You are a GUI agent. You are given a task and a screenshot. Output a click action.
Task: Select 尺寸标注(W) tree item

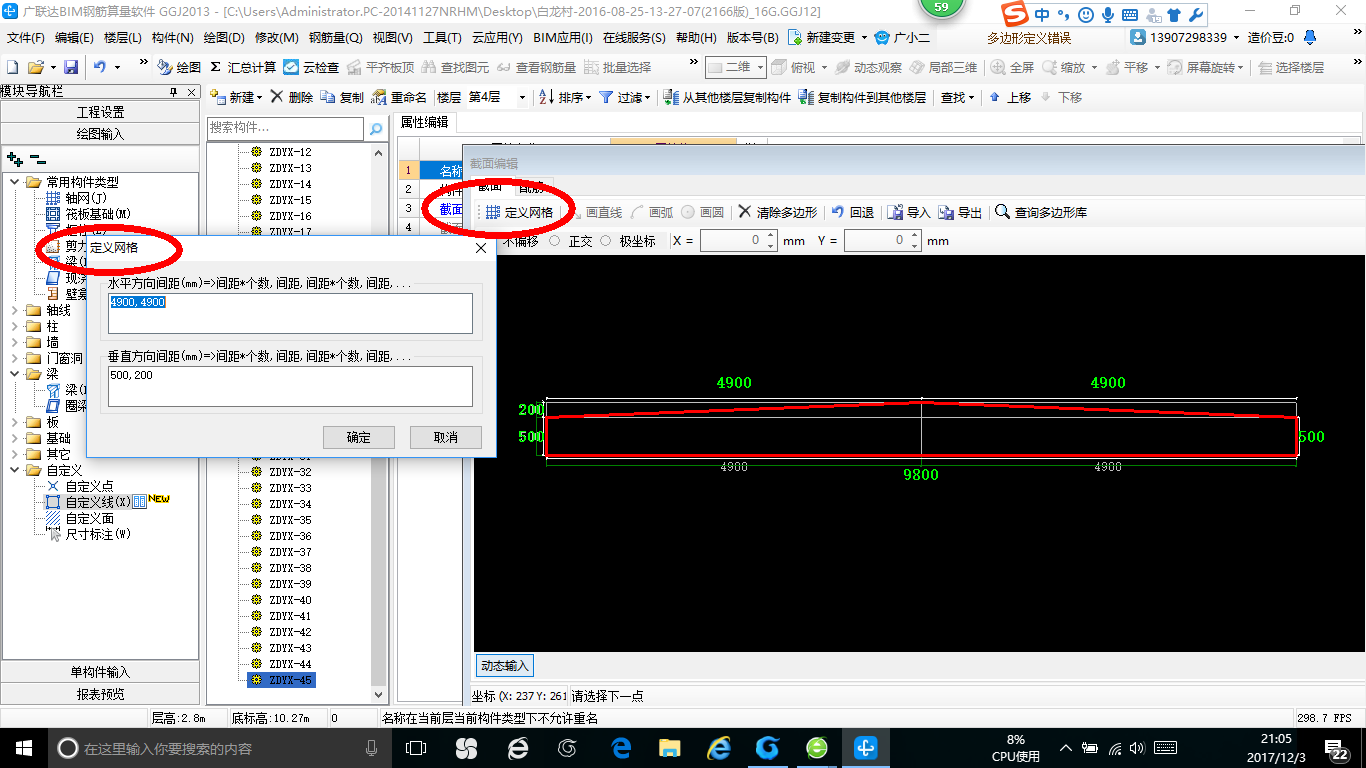[x=98, y=534]
